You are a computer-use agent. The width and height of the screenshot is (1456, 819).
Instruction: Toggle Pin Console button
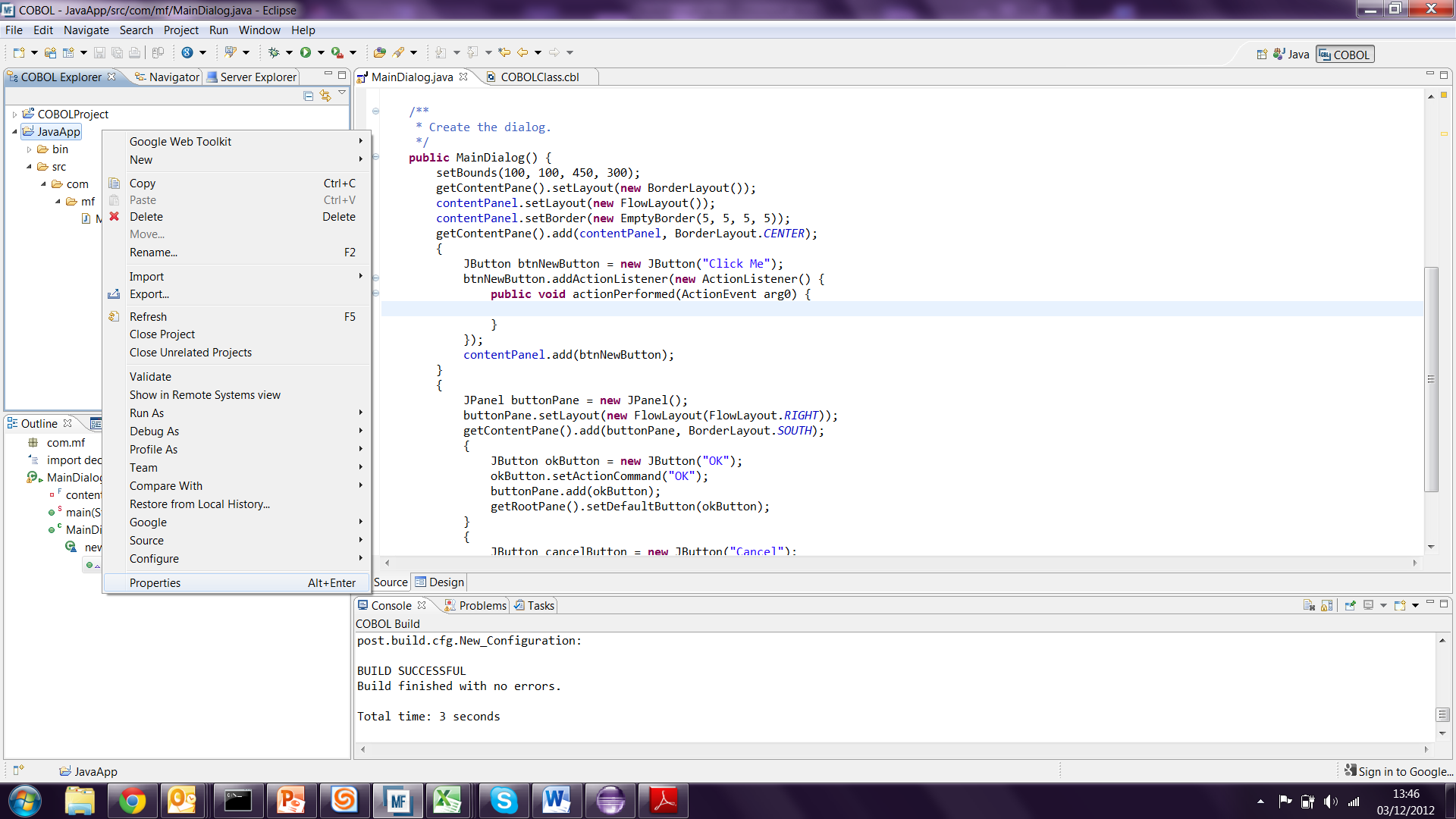coord(1350,605)
